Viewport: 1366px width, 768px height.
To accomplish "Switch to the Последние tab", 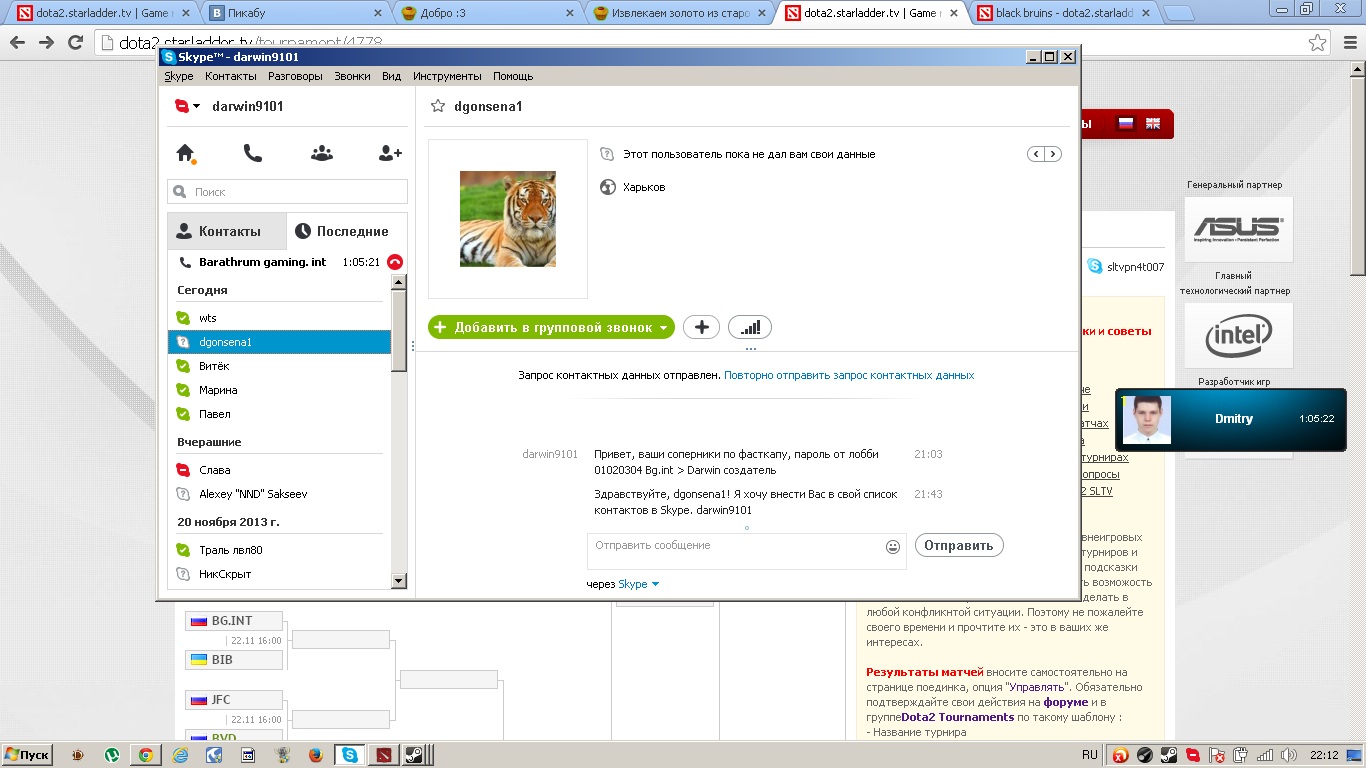I will [347, 231].
